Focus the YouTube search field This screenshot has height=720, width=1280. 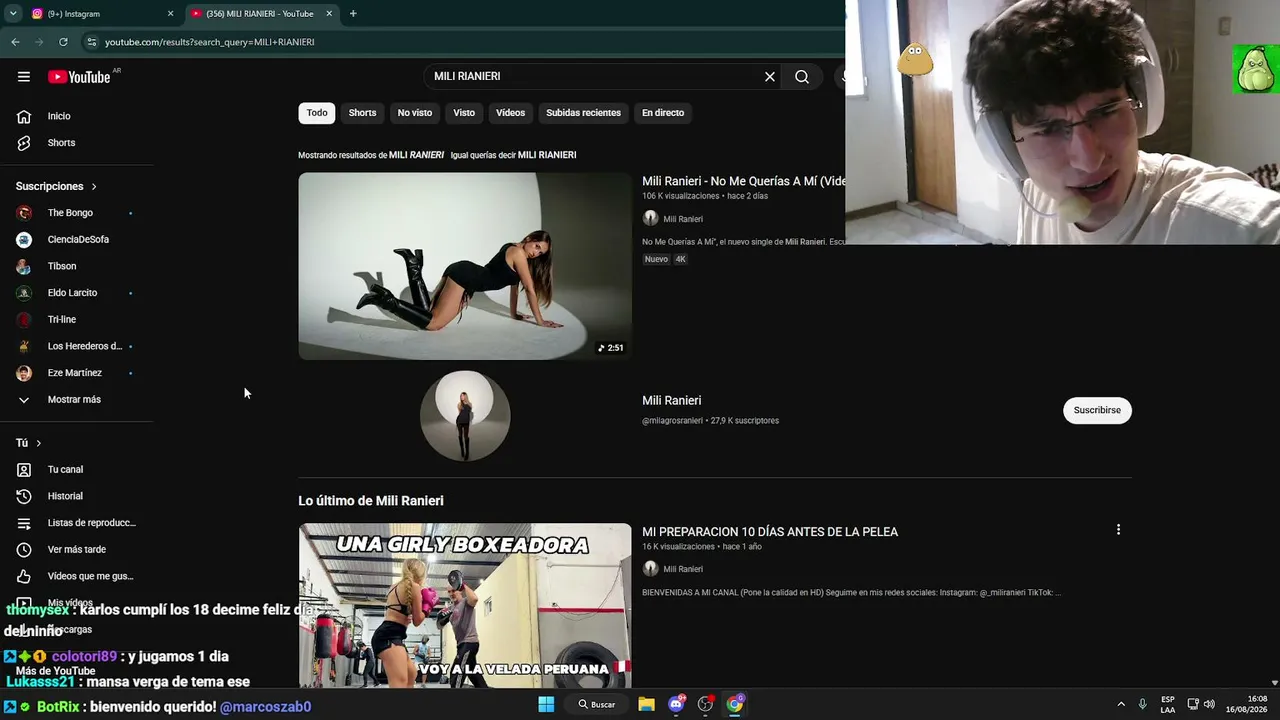595,77
